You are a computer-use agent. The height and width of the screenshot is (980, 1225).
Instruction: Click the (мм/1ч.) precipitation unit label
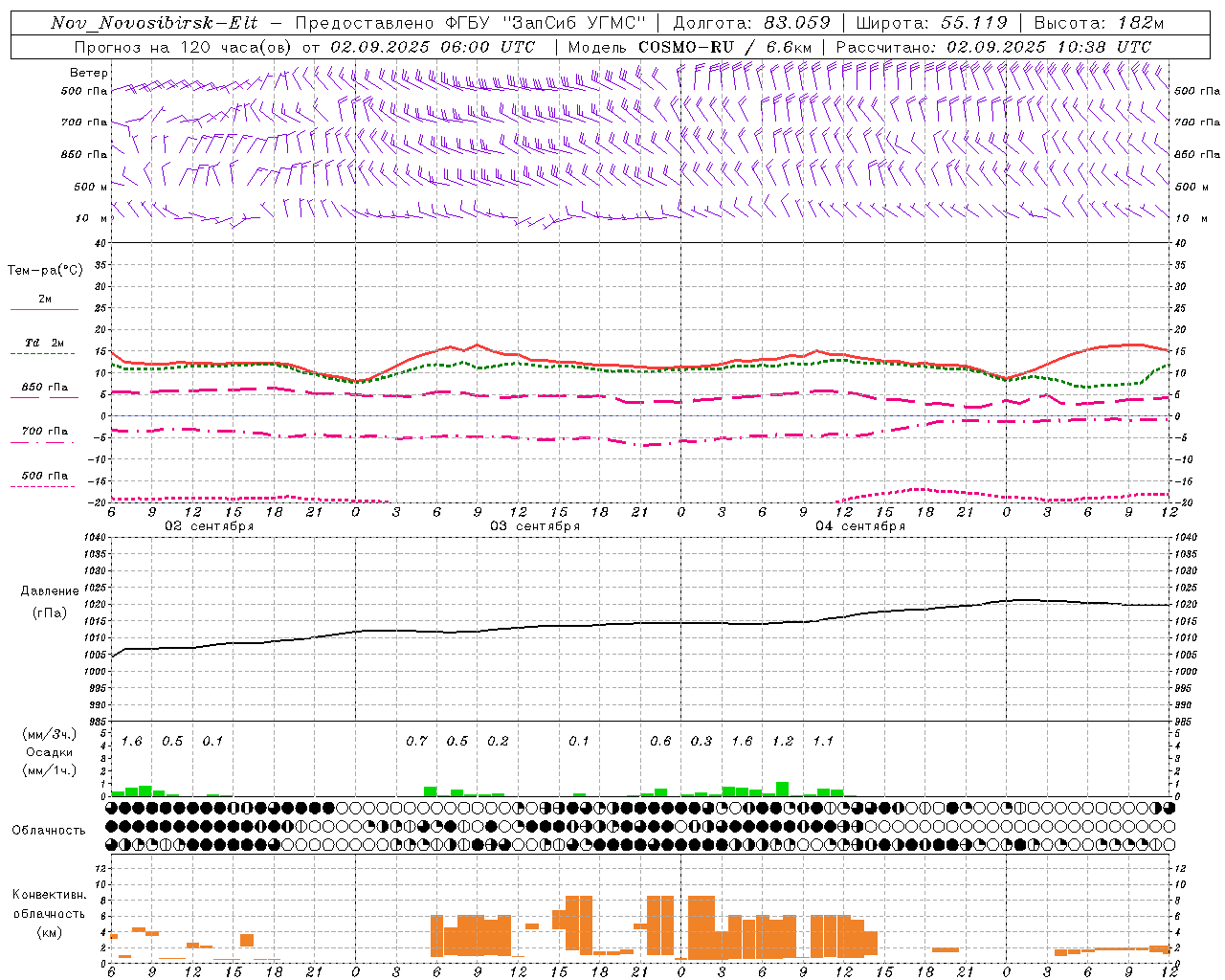(50, 769)
